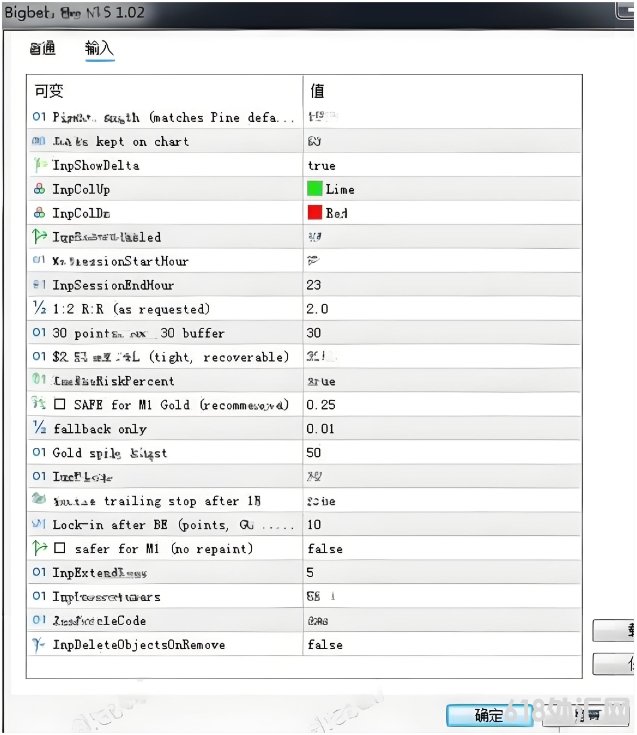Click the icon beside trailing stop after row
This screenshot has width=637, height=735.
click(x=39, y=498)
